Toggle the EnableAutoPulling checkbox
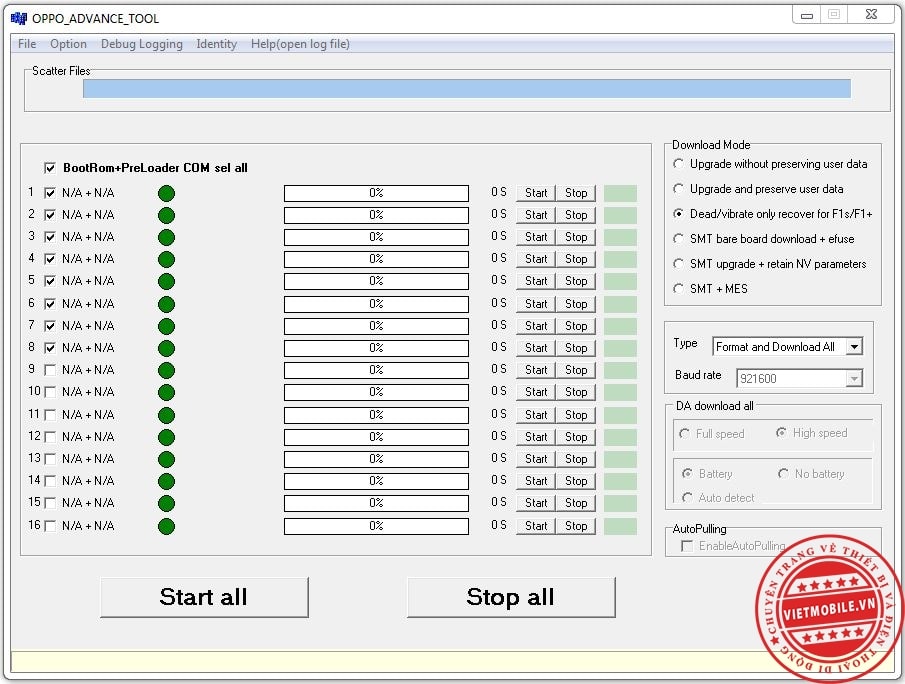Viewport: 905px width, 684px height. point(687,545)
